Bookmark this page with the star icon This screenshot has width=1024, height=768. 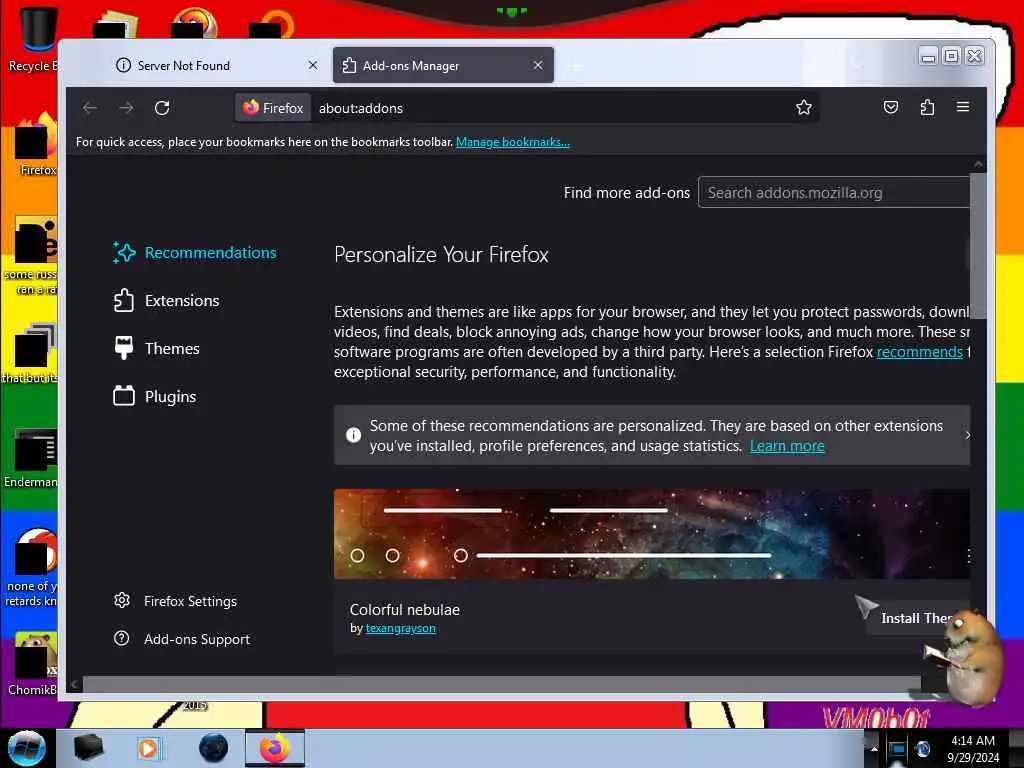tap(803, 107)
